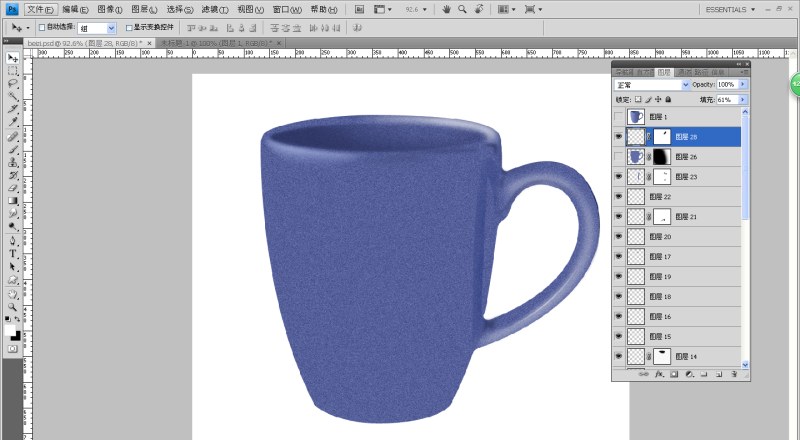Select the Gradient tool
Image resolution: width=800 pixels, height=440 pixels.
click(13, 200)
